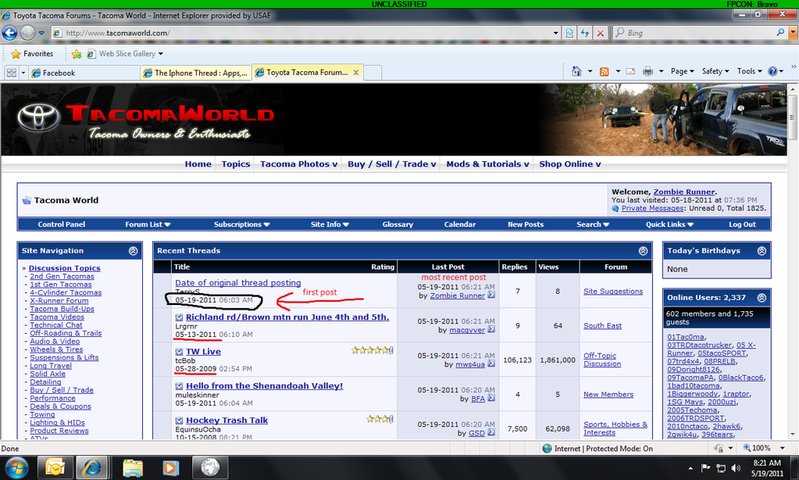This screenshot has height=480, width=799.
Task: Go to last post by mws4ua
Action: 491,364
